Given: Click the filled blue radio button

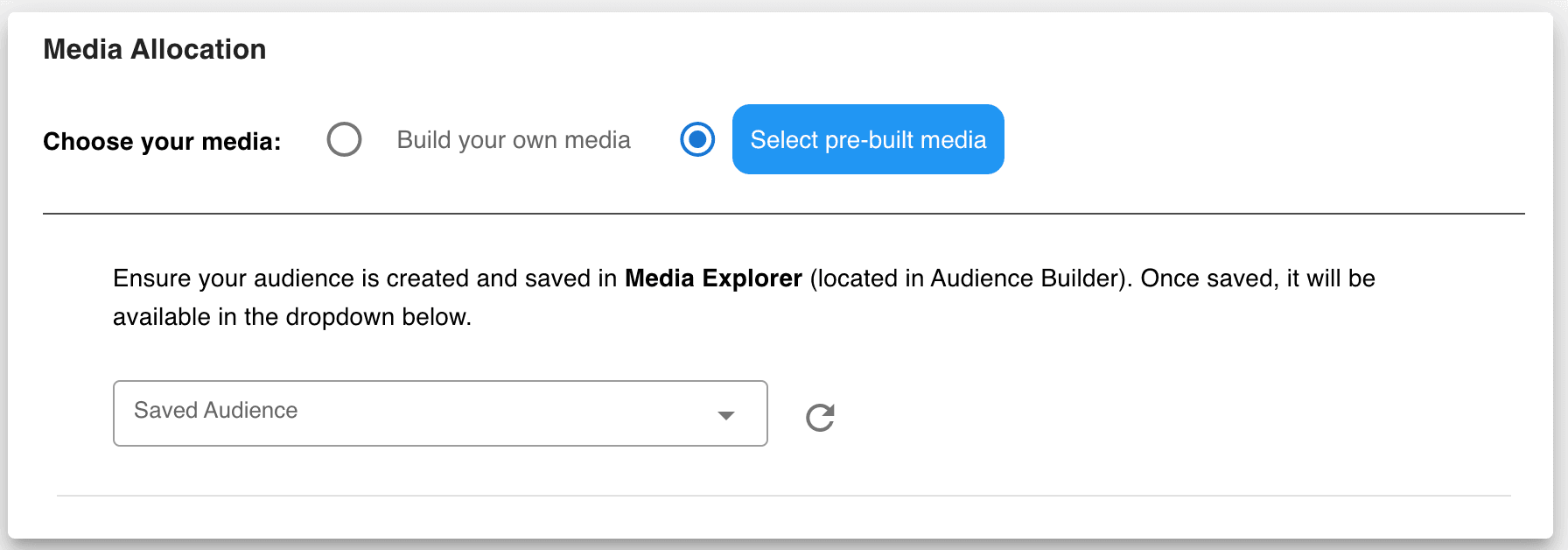Looking at the screenshot, I should coord(697,139).
